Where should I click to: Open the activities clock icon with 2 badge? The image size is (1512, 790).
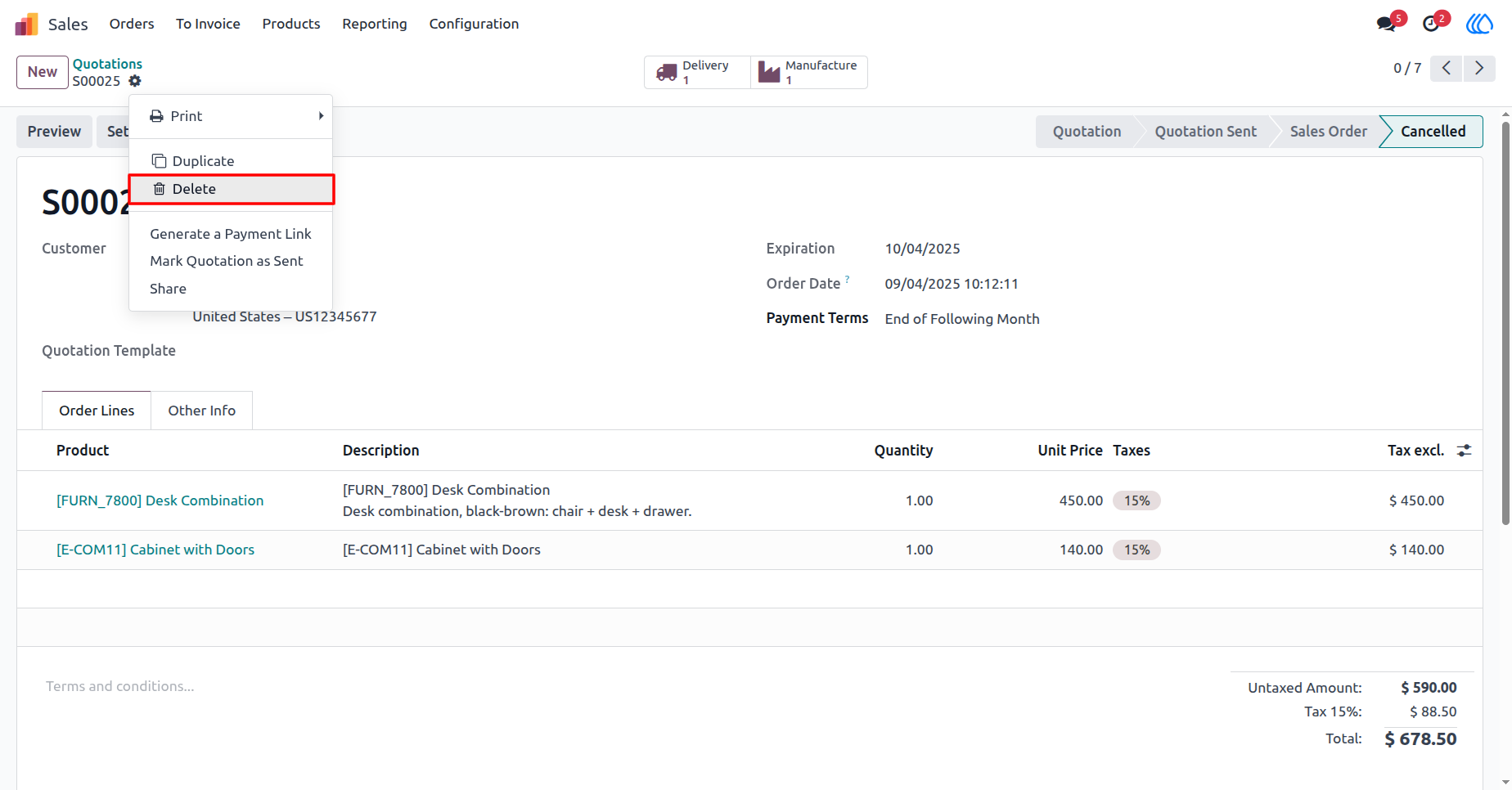coord(1431,24)
